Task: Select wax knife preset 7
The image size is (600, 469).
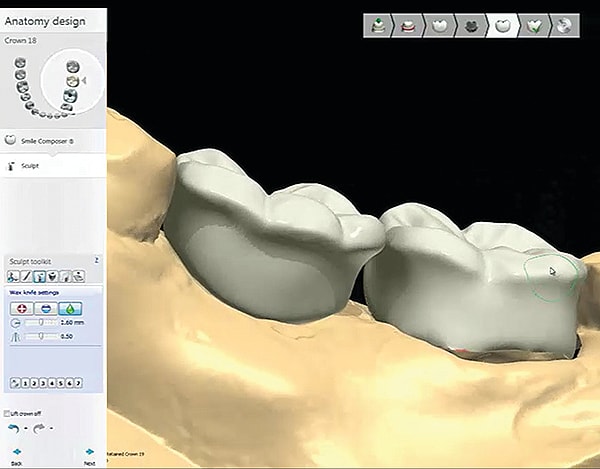Action: point(78,383)
